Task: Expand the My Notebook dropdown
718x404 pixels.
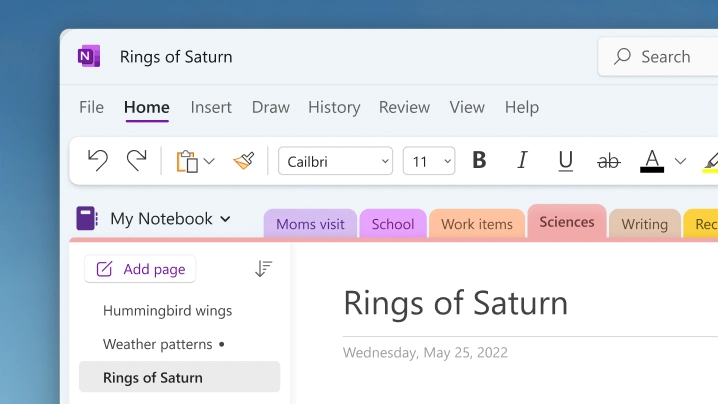Action: pos(225,218)
